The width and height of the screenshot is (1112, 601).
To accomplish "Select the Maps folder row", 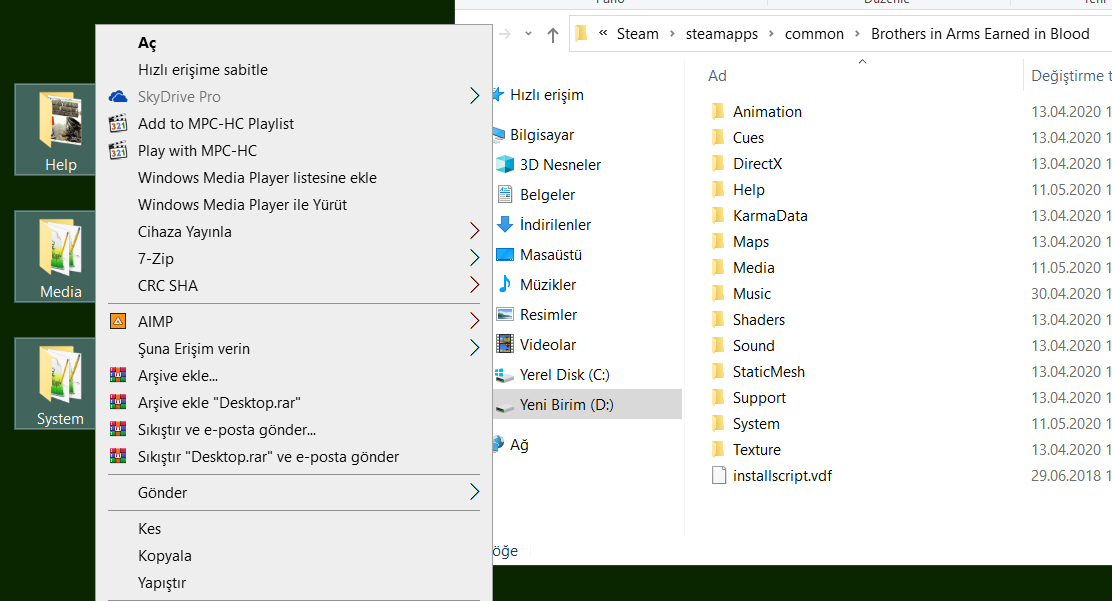I will (x=750, y=242).
